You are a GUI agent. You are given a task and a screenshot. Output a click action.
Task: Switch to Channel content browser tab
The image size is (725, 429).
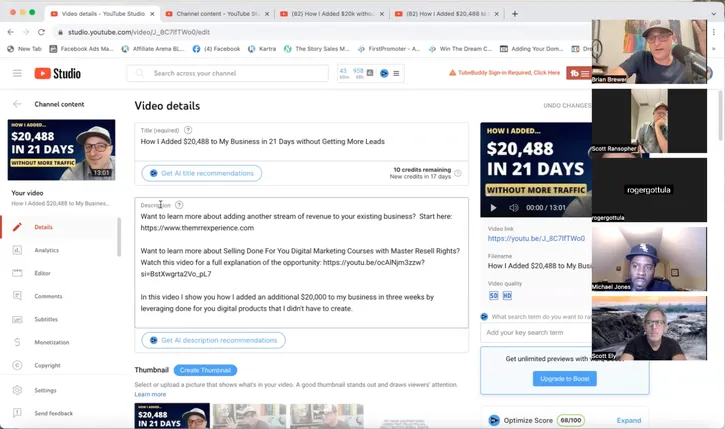[x=217, y=14]
